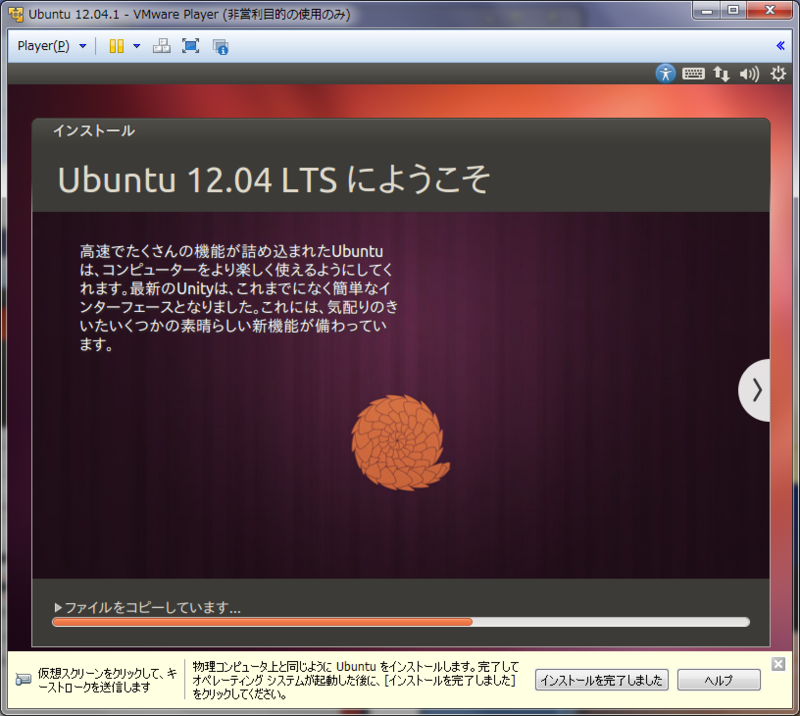
Task: Open the dropdown arrow next to Player(P)
Action: (x=82, y=45)
